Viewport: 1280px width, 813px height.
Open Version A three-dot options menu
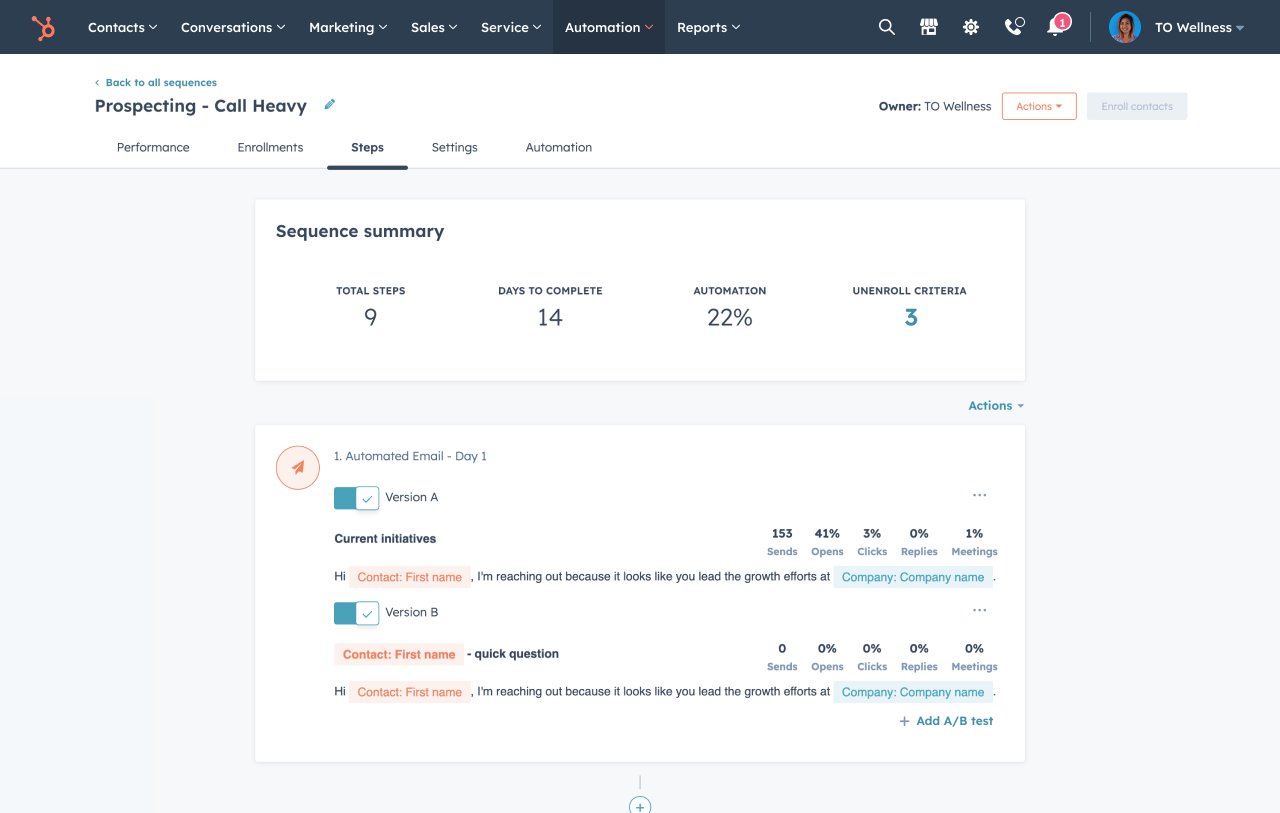click(979, 496)
